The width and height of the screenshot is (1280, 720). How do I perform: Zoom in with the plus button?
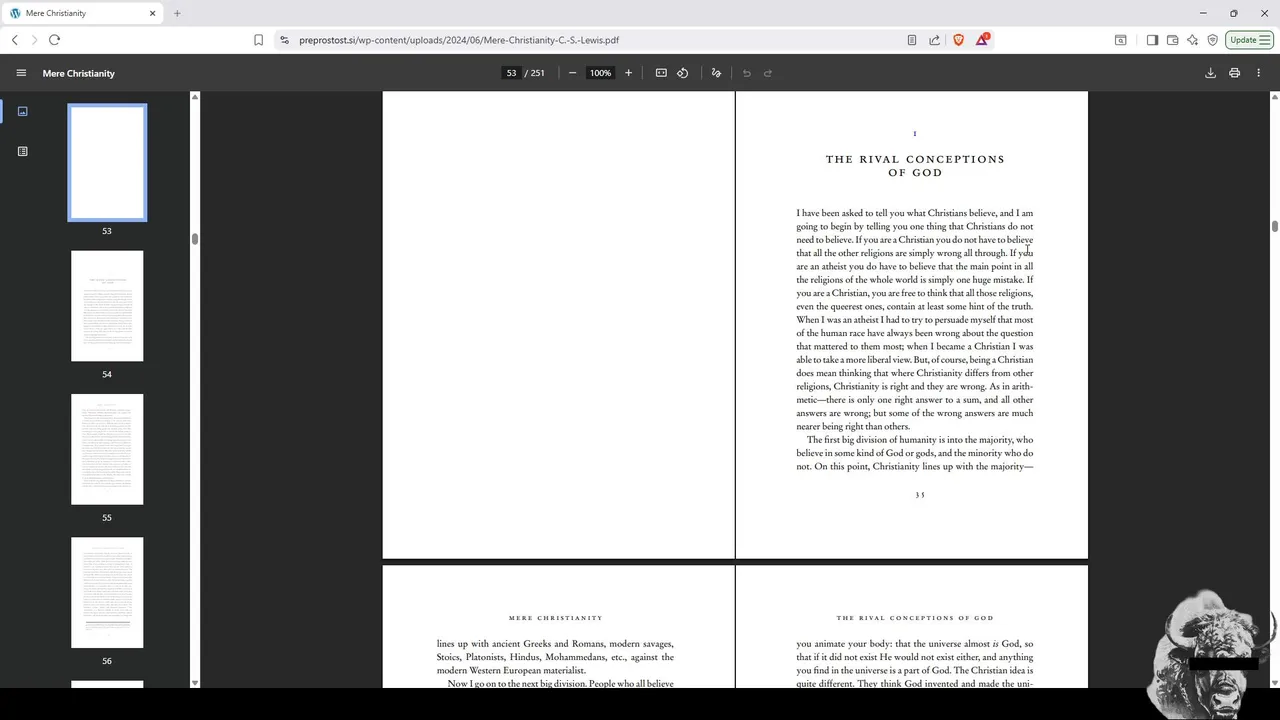pos(628,73)
